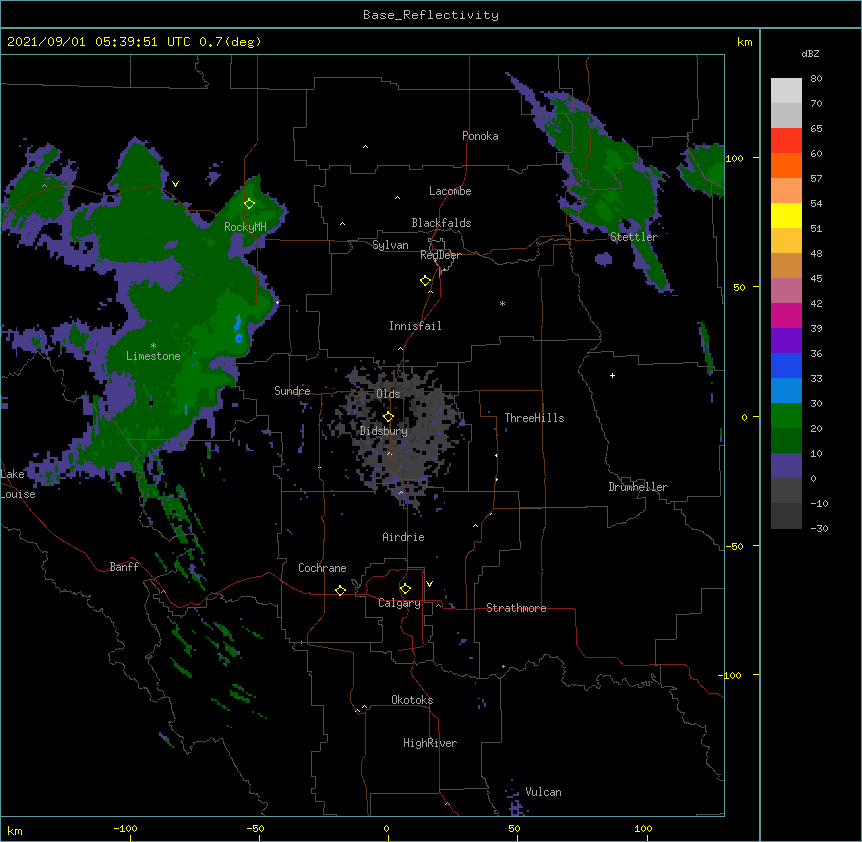Click the yellow diamond marker above Calgary label
The image size is (862, 842).
405,589
